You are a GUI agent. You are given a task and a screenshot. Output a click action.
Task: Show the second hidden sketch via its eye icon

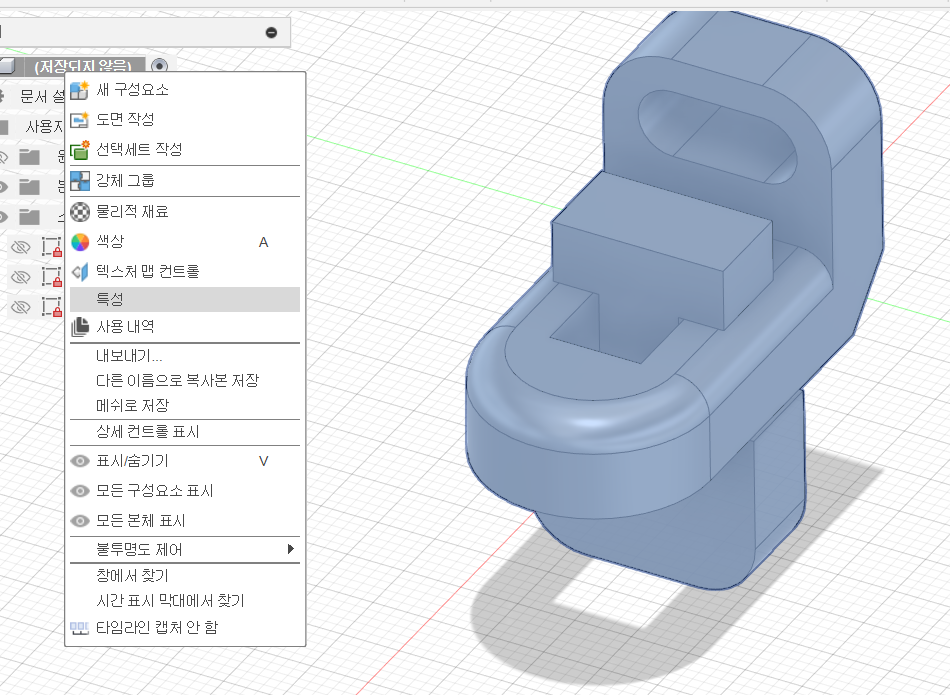pyautogui.click(x=21, y=277)
